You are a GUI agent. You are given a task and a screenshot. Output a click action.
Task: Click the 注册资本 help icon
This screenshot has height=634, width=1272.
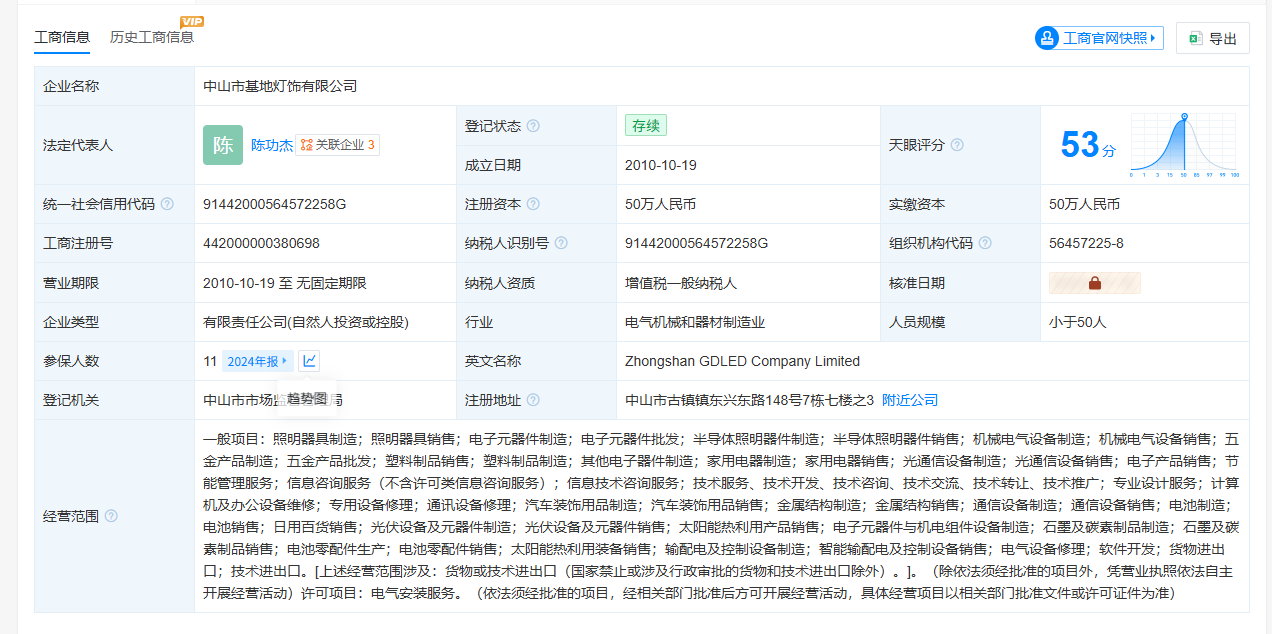coord(533,204)
